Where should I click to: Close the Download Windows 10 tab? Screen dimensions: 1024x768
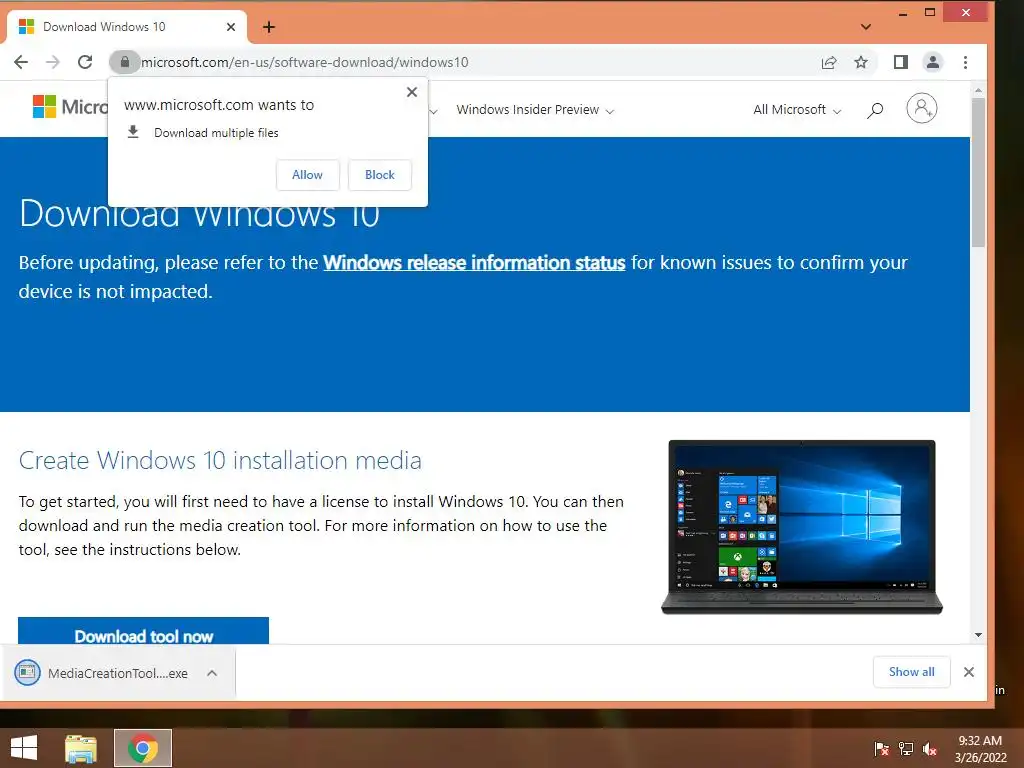click(231, 27)
